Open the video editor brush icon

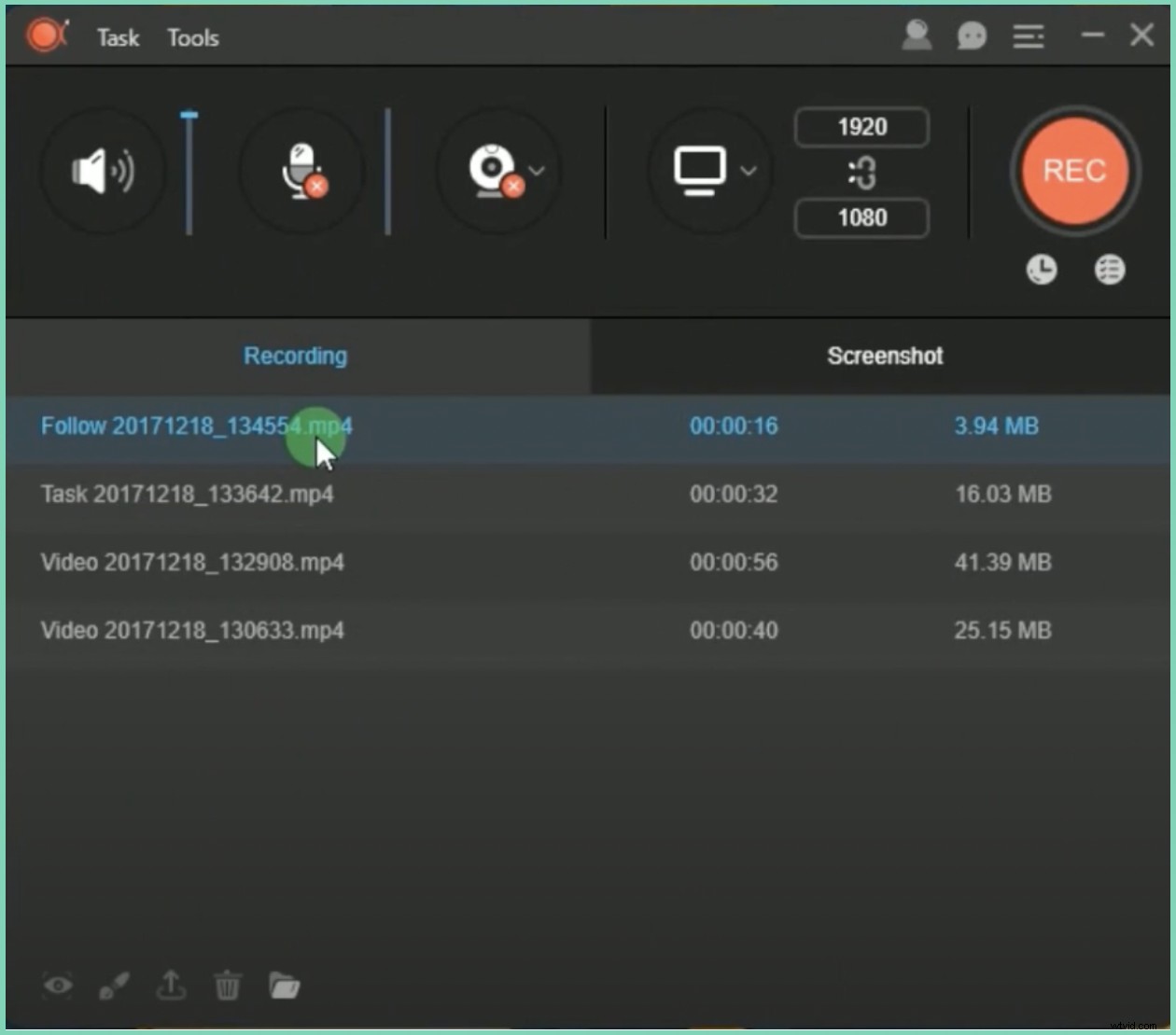(114, 985)
